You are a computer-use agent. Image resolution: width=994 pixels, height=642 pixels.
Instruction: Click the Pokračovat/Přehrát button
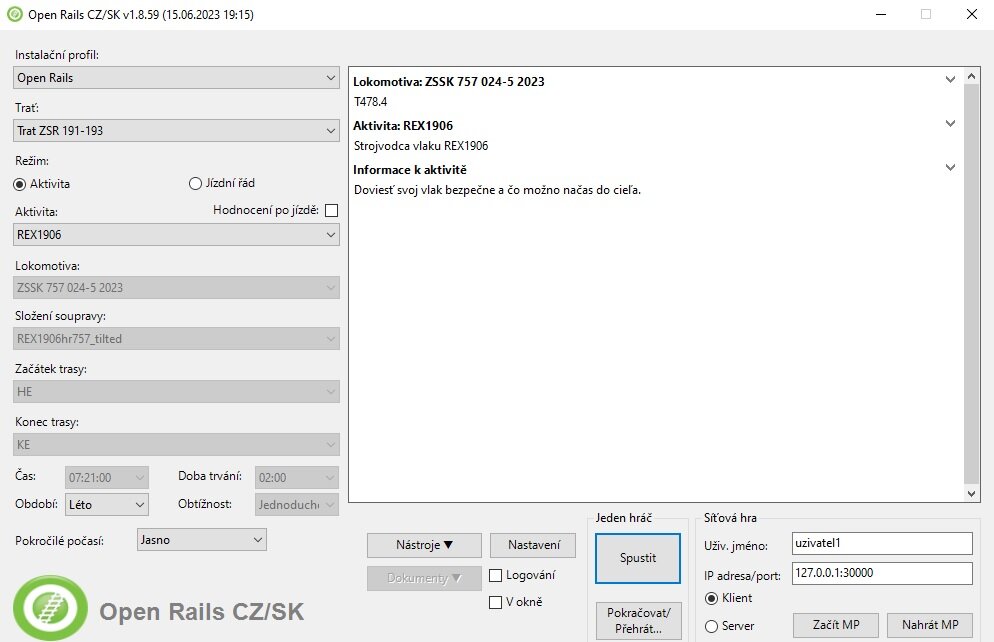637,620
